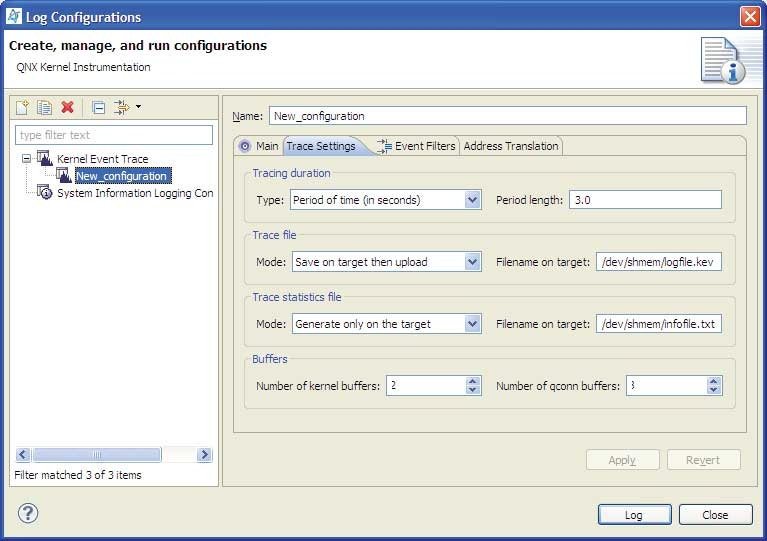This screenshot has height=541, width=767.
Task: Switch to the Event Filters tab
Action: pyautogui.click(x=416, y=146)
